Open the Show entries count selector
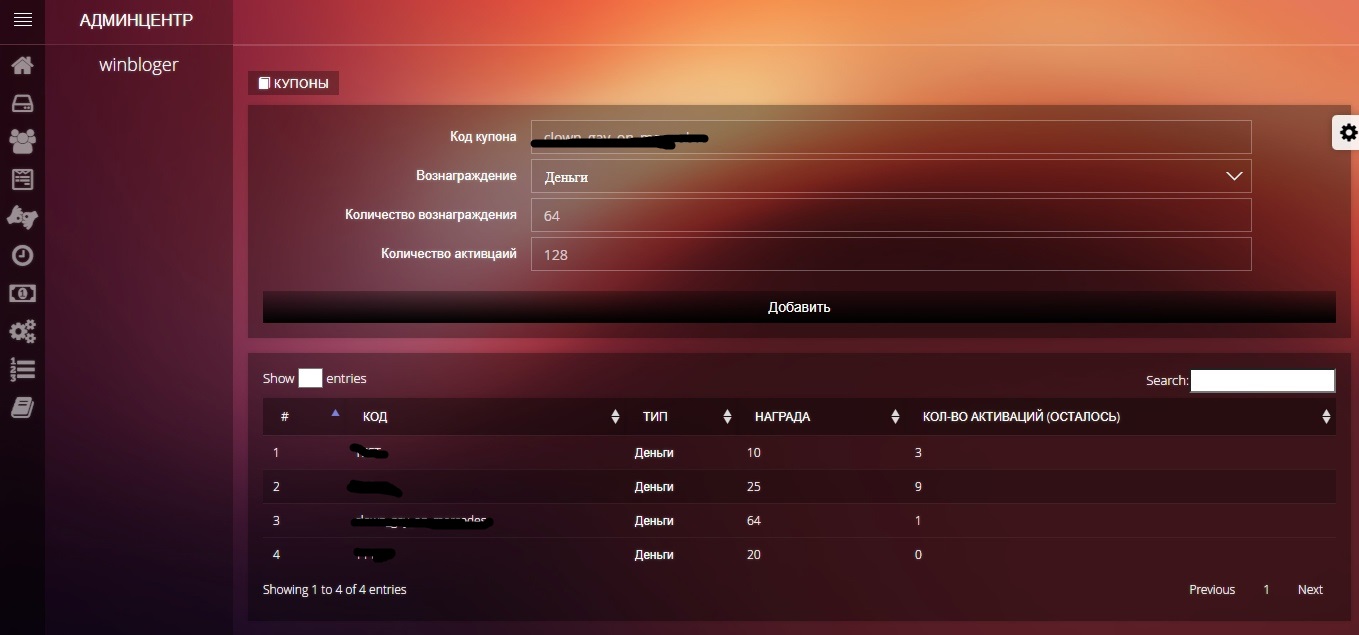The width and height of the screenshot is (1359, 635). pos(310,379)
